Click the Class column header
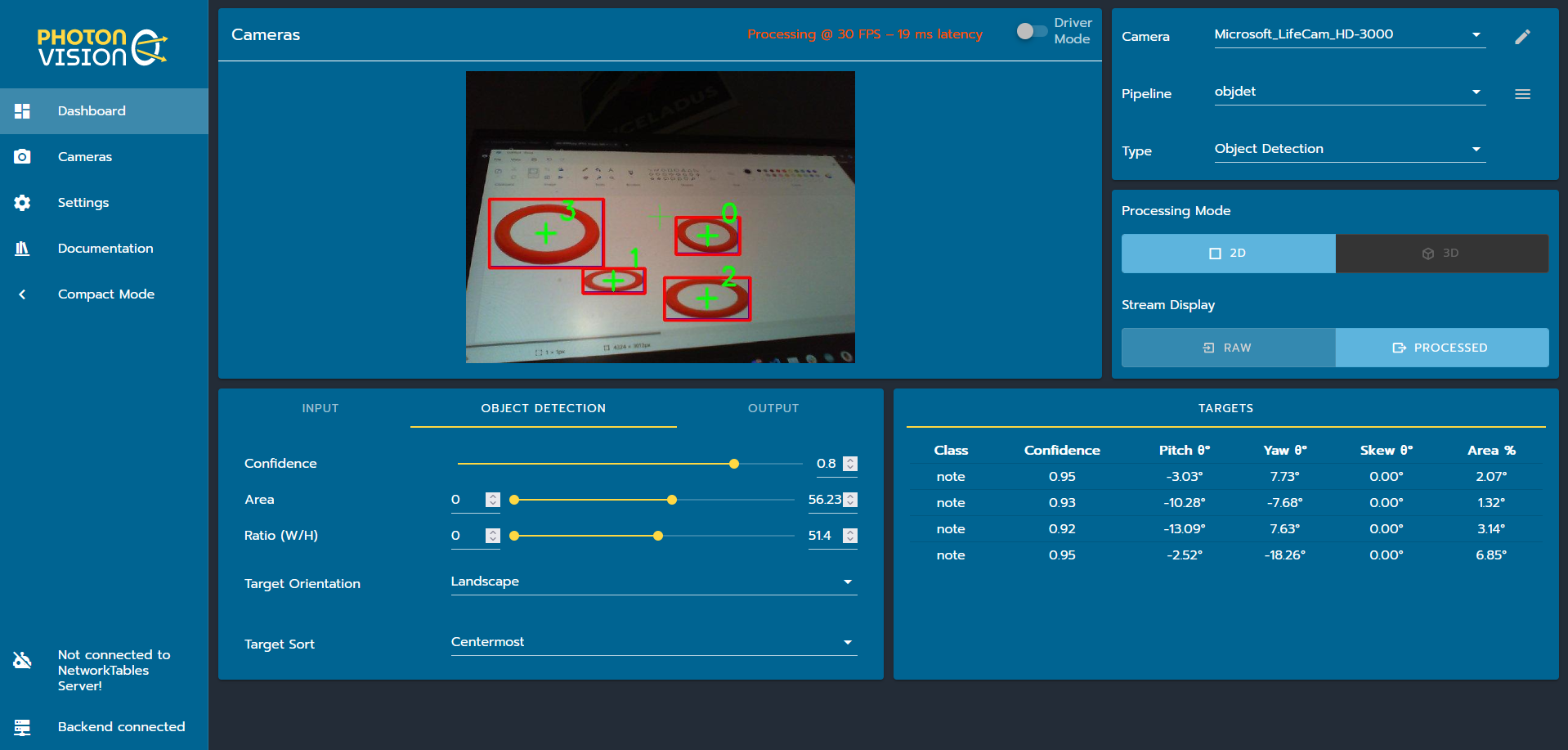This screenshot has height=750, width=1568. point(951,451)
